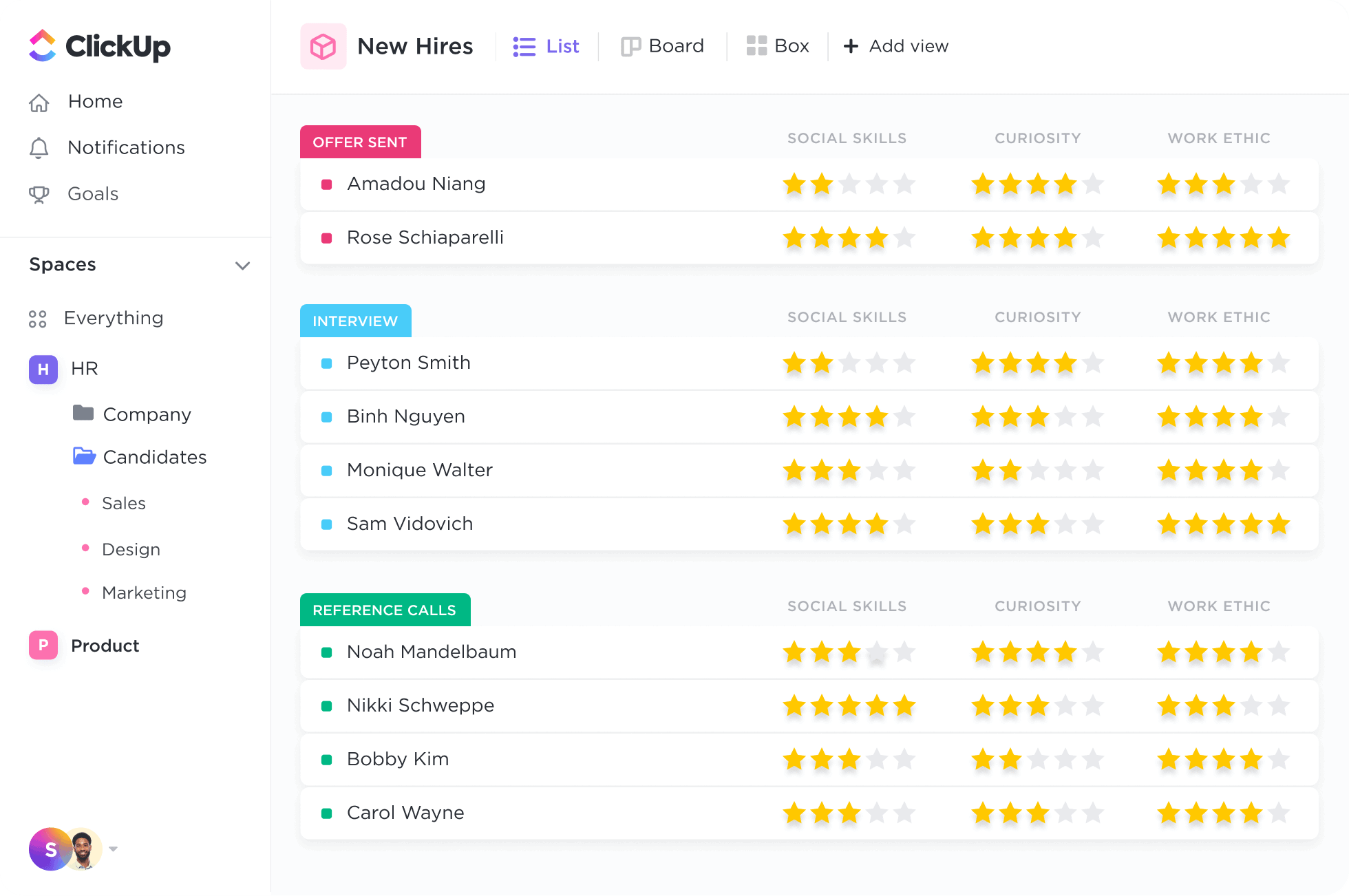Click the New Hires pink cube icon
Image resolution: width=1349 pixels, height=896 pixels.
tap(323, 46)
